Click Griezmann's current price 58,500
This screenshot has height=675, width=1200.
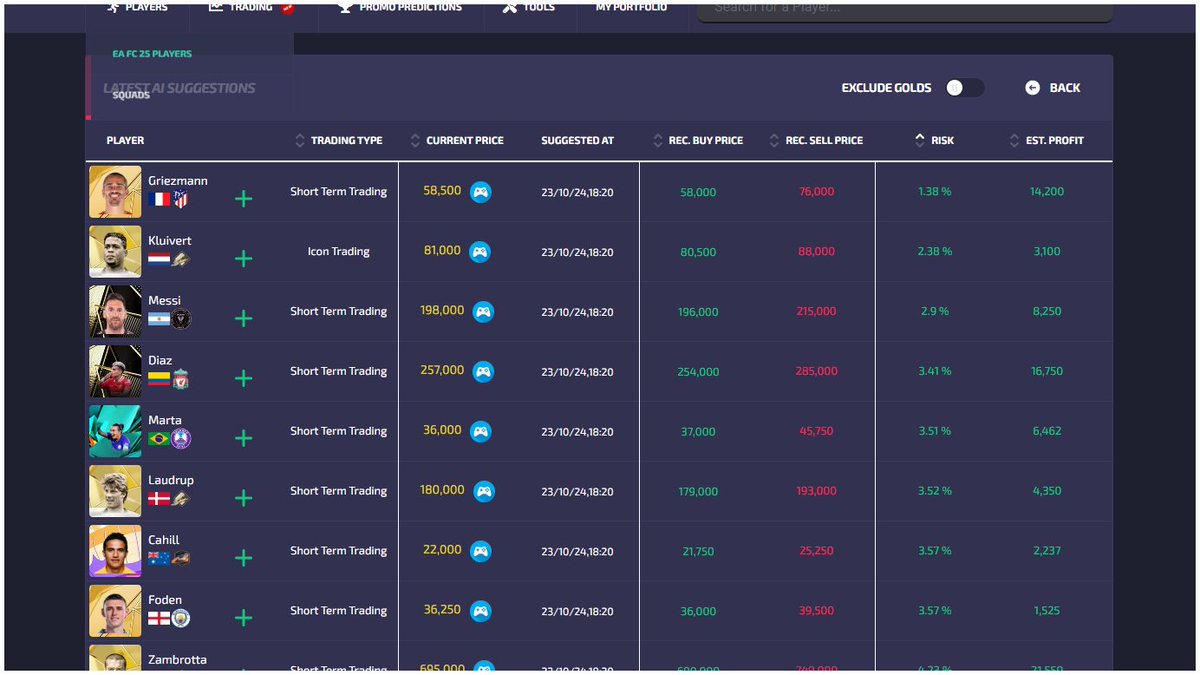coord(442,191)
